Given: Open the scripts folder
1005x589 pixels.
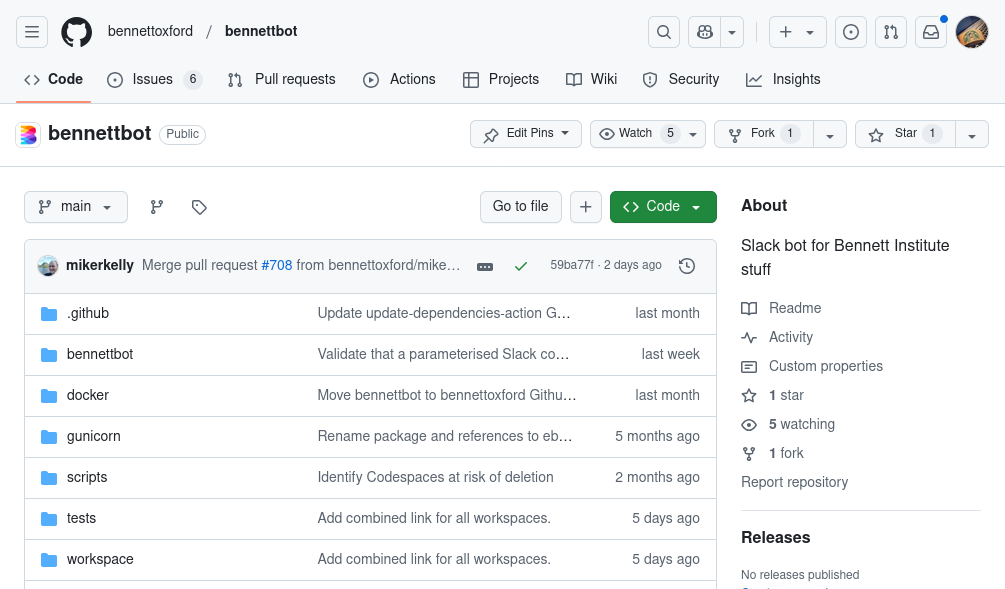Looking at the screenshot, I should pos(87,477).
